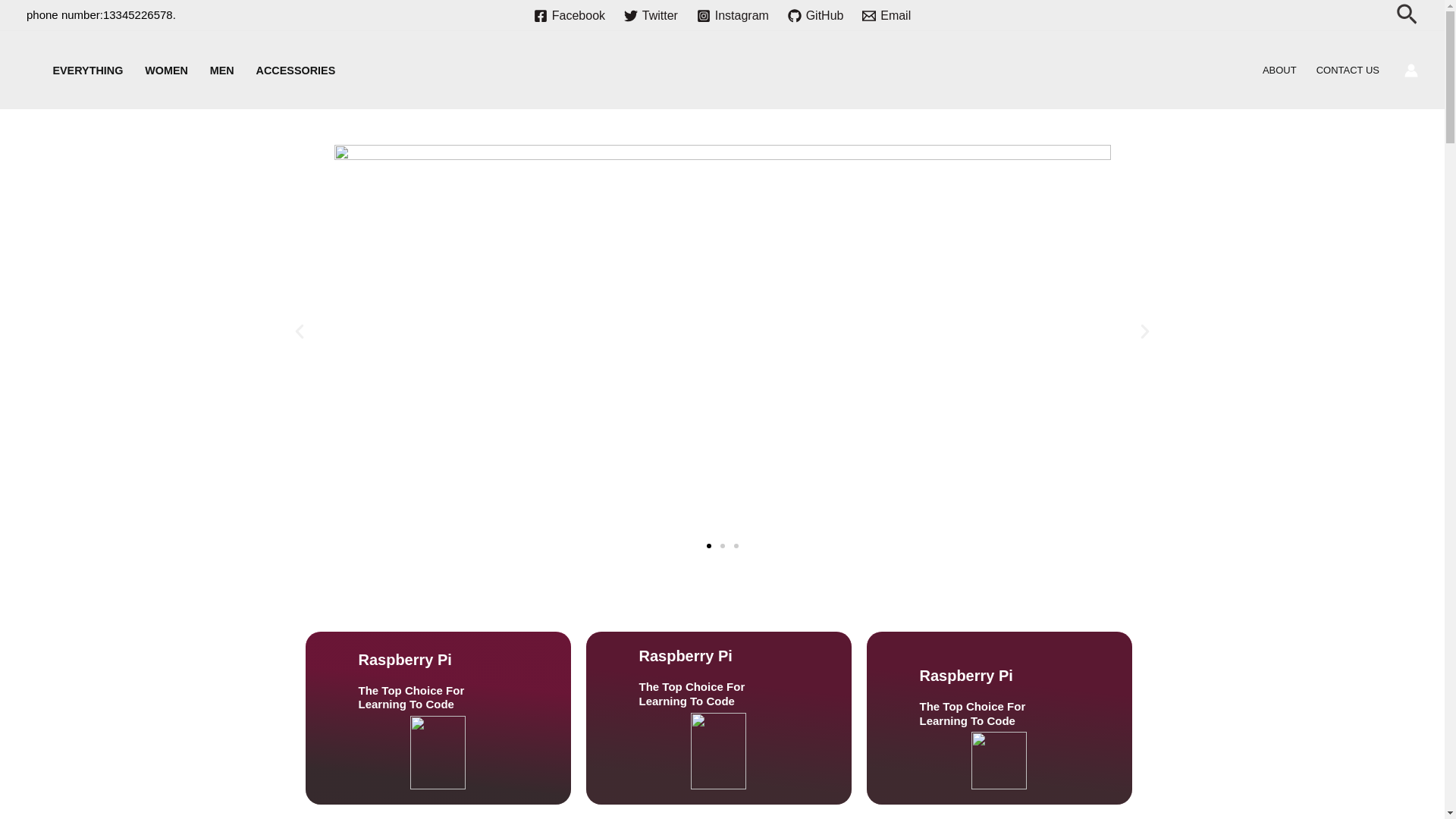Click 'The Top Choice For' text in middle card
This screenshot has height=819, width=1456.
coord(692,687)
